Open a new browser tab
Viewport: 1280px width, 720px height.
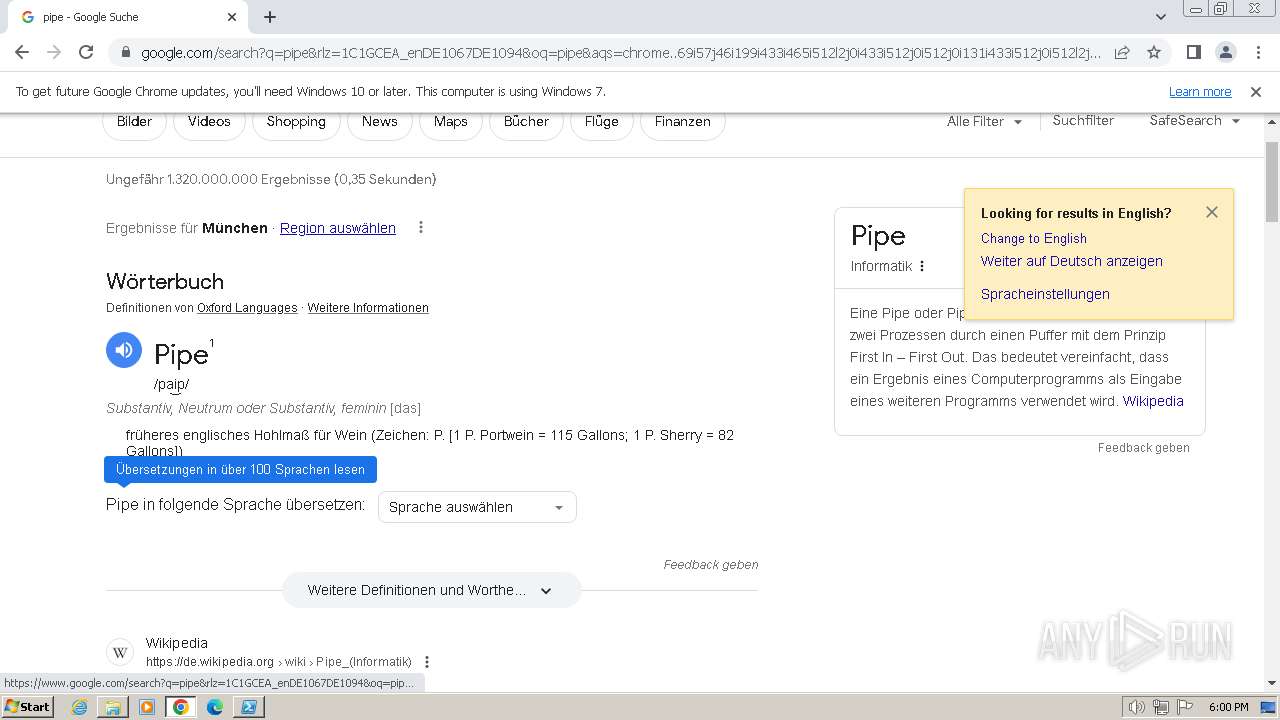270,17
